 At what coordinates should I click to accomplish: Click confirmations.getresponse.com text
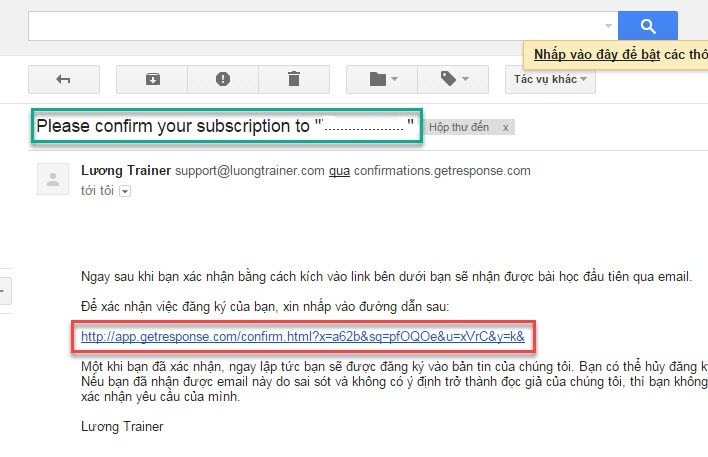point(442,171)
